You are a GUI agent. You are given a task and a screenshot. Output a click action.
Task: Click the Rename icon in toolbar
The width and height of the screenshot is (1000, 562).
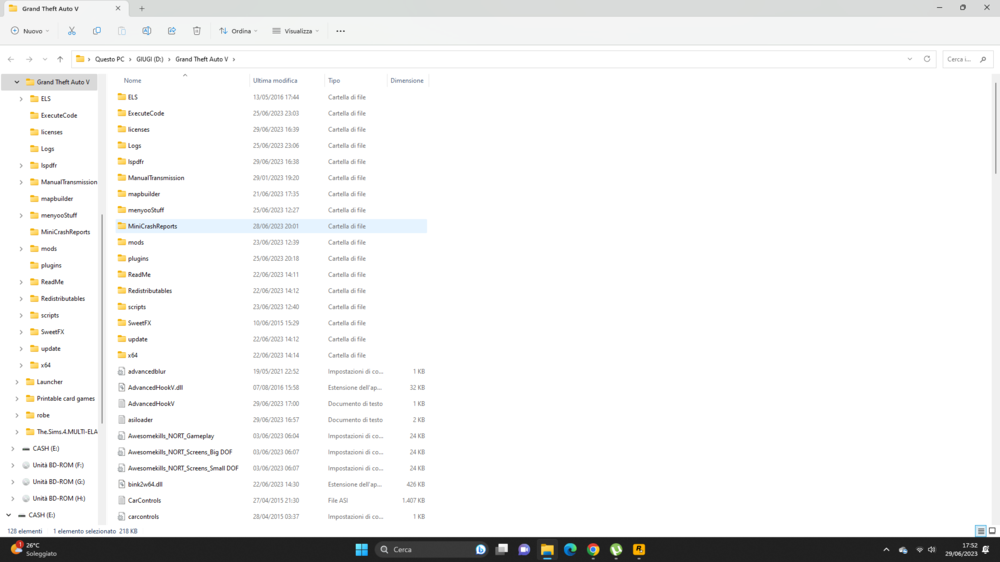tap(147, 31)
